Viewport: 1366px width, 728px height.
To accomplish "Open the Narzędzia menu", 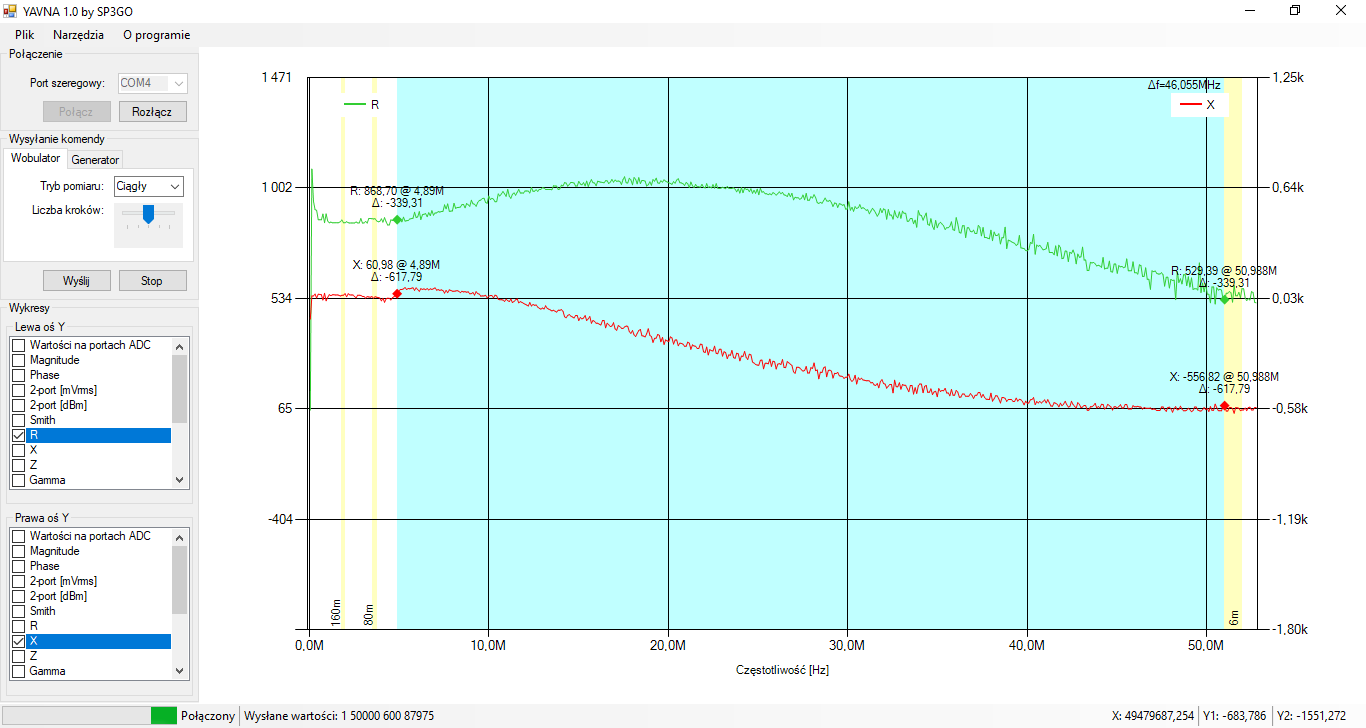I will (x=78, y=34).
